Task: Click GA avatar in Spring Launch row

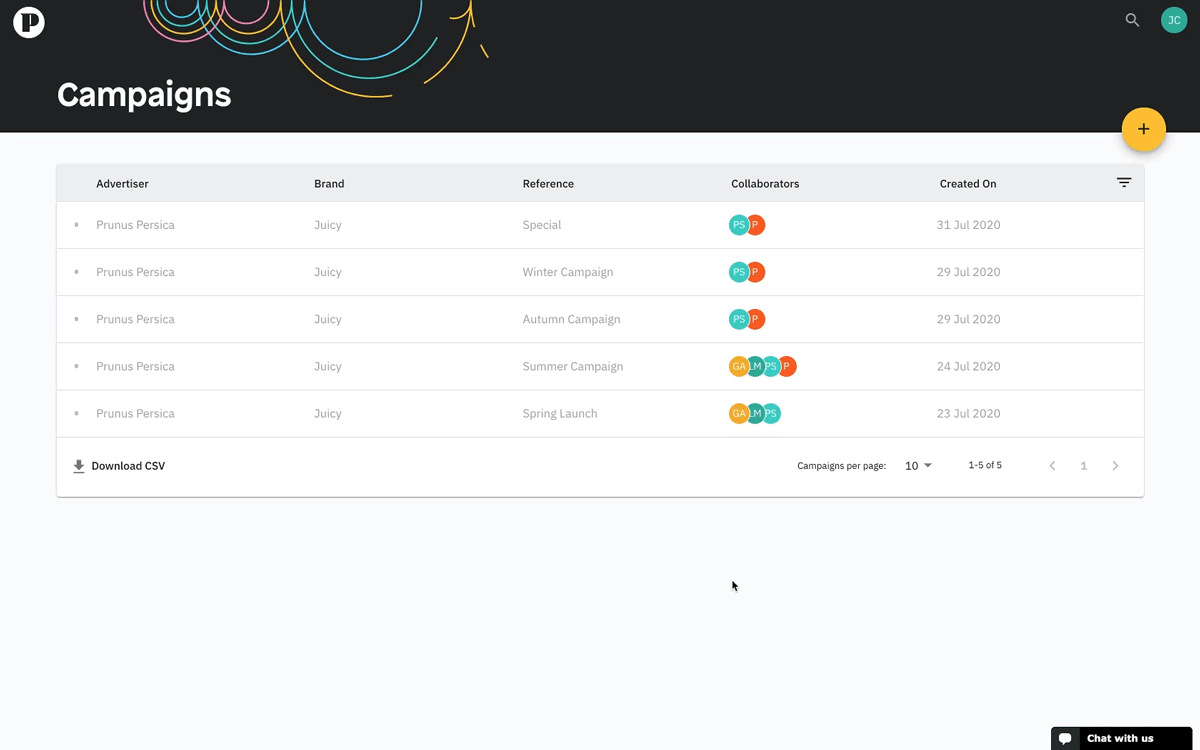Action: (x=737, y=413)
